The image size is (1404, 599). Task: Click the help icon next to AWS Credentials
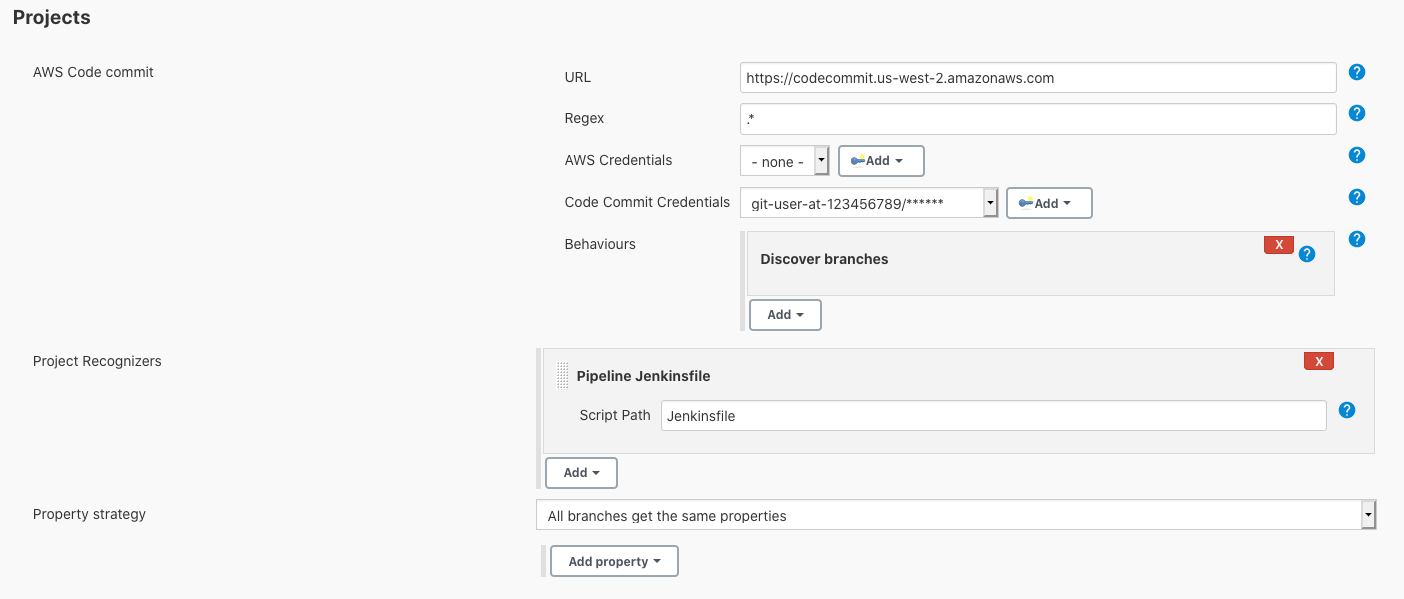(1356, 155)
